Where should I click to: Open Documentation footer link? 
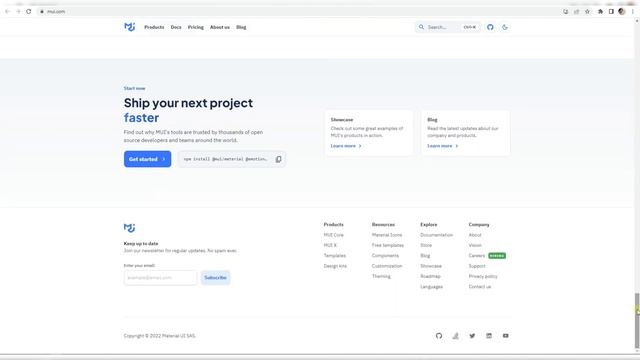coord(436,235)
